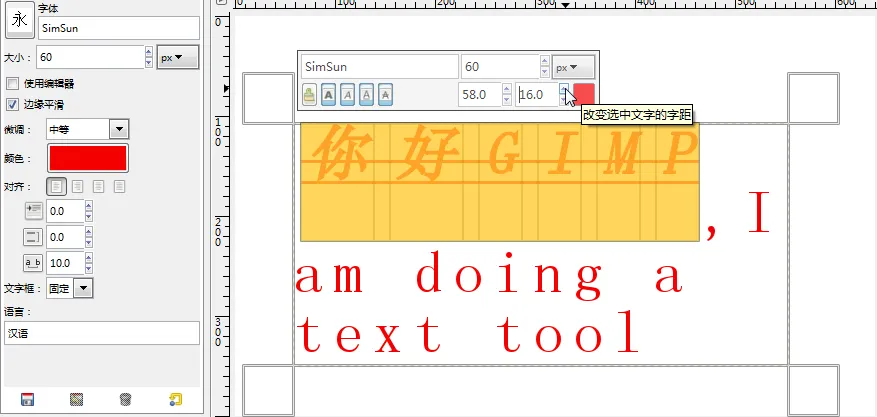Open the 文字框 dropdown showing 固定
The image size is (877, 417).
69,288
